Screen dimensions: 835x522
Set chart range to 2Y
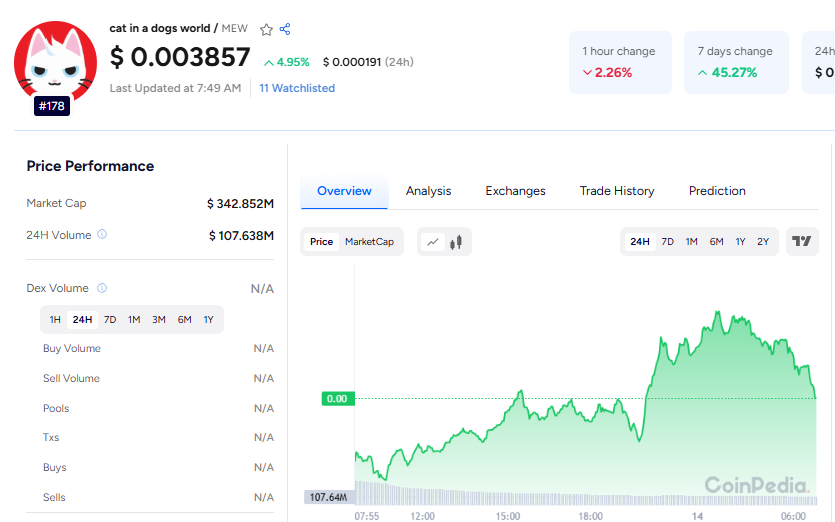point(763,242)
